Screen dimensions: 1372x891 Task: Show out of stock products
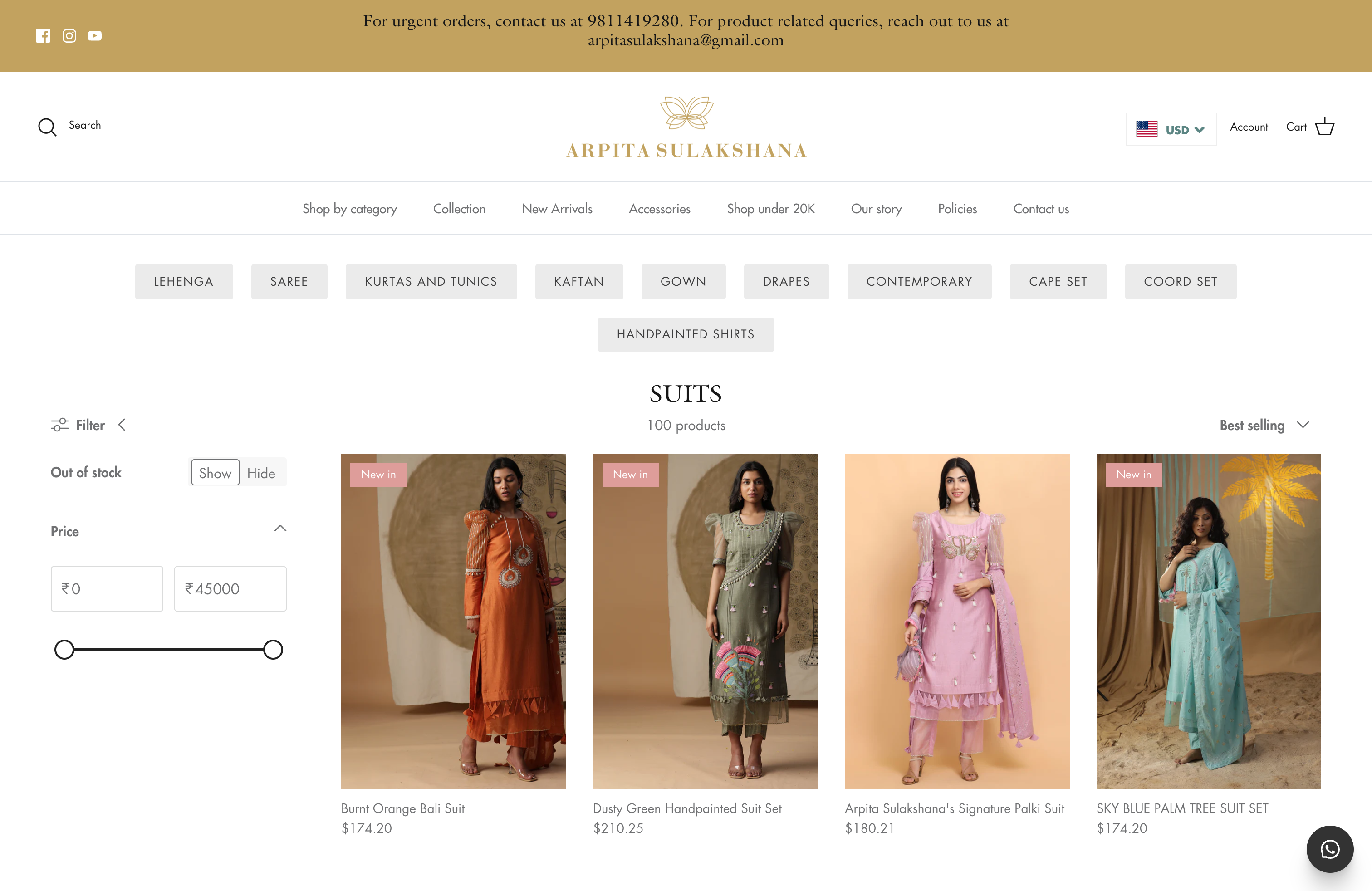click(x=215, y=472)
